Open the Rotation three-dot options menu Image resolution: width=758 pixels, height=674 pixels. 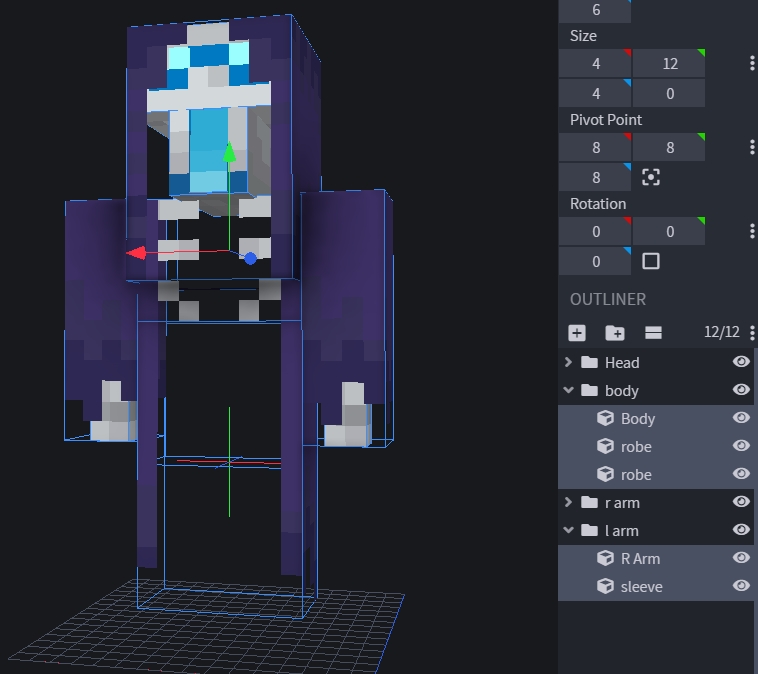(752, 231)
